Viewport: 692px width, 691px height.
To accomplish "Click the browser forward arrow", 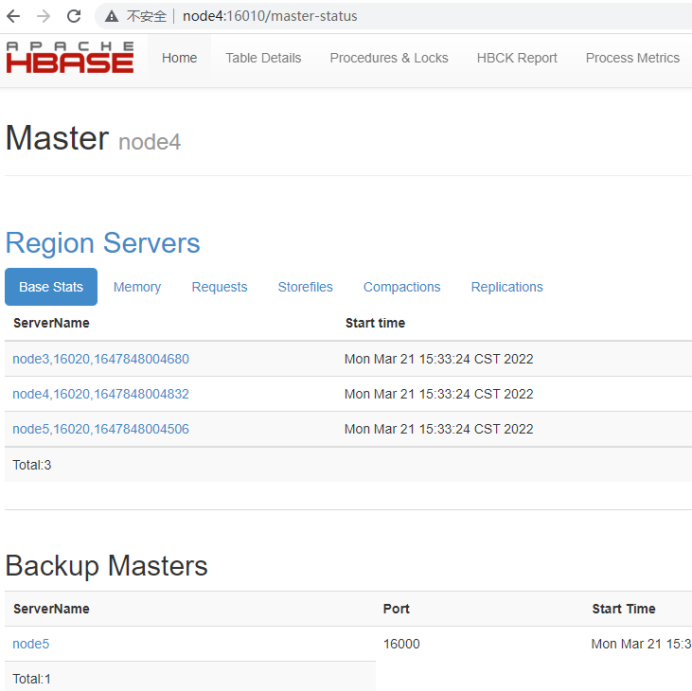I will (x=43, y=16).
